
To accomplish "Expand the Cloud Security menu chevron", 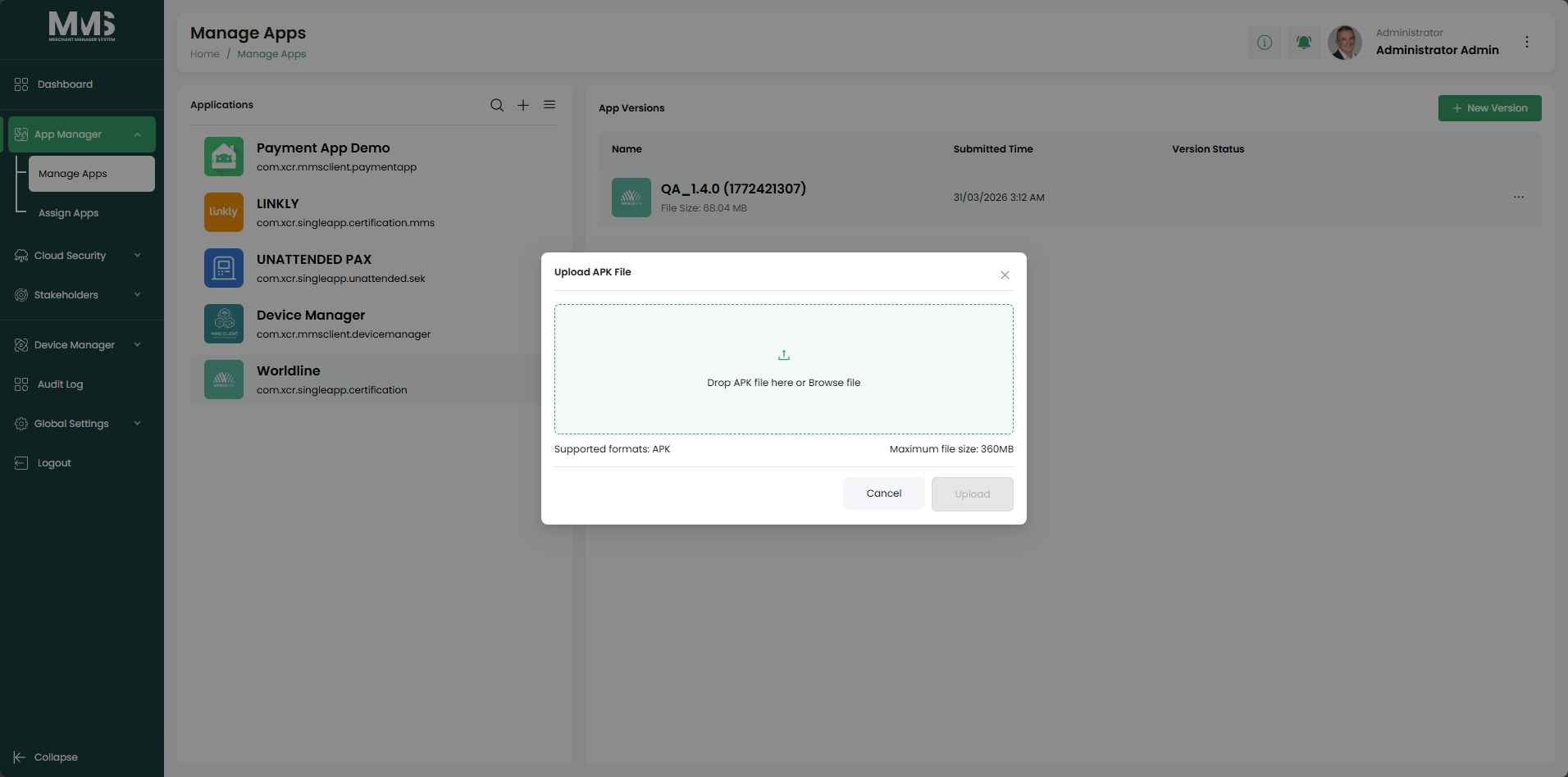I will point(137,256).
